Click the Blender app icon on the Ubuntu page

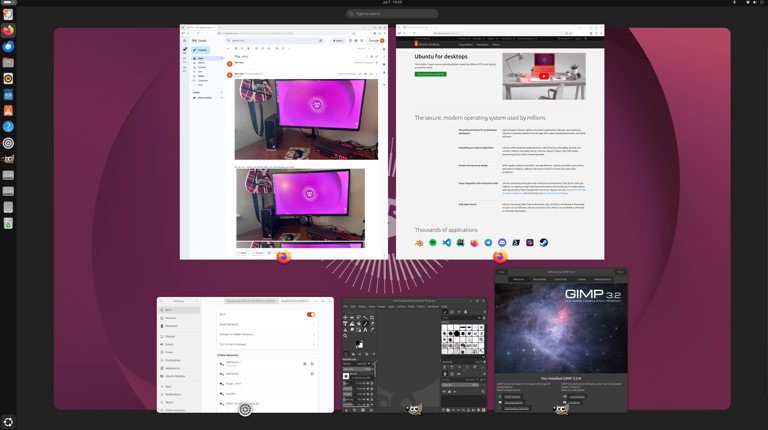click(x=419, y=242)
